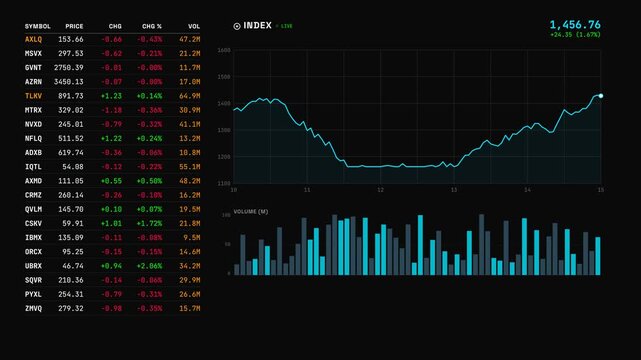Click the IBMX volume 9.5M
Image resolution: width=641 pixels, height=360 pixels.
point(192,237)
